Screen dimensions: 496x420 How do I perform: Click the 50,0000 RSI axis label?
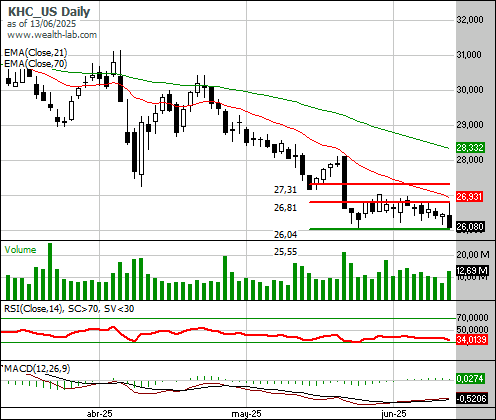point(473,330)
